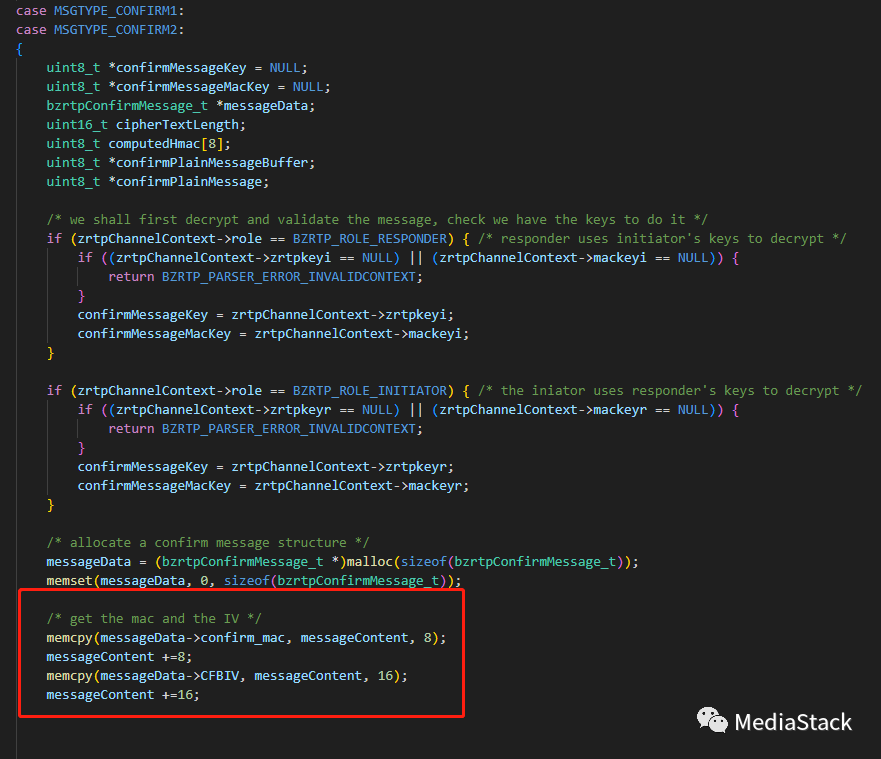881x759 pixels.
Task: Click the opening brace below the case labels
Action: pos(20,48)
